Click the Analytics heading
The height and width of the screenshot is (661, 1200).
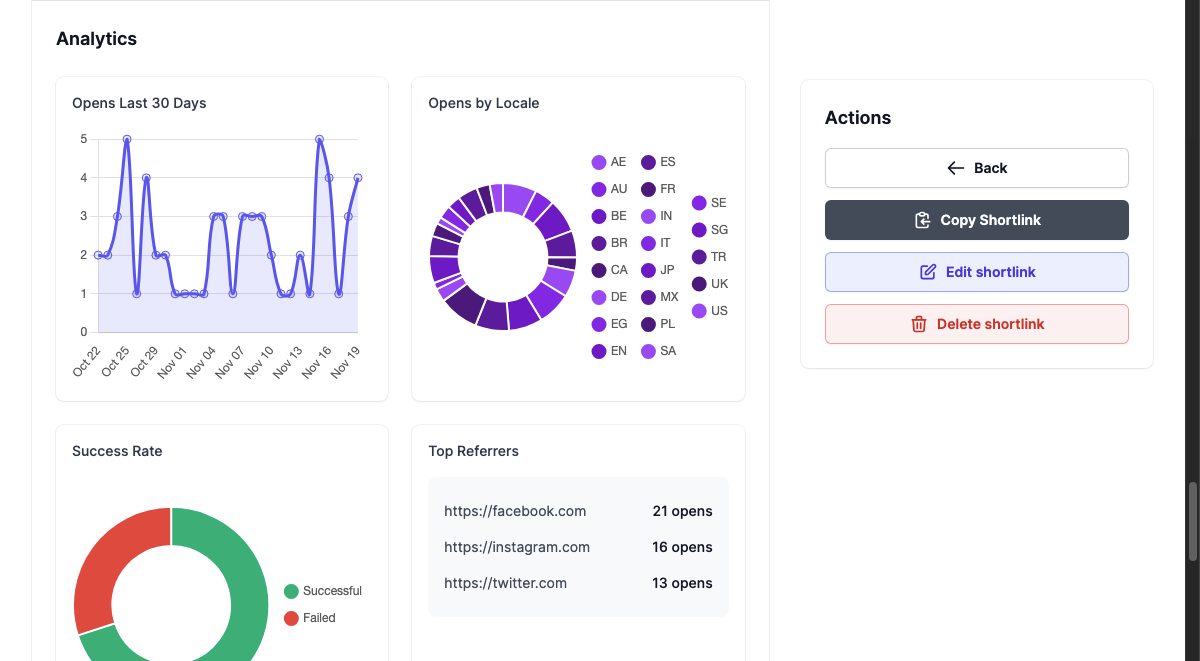(96, 39)
